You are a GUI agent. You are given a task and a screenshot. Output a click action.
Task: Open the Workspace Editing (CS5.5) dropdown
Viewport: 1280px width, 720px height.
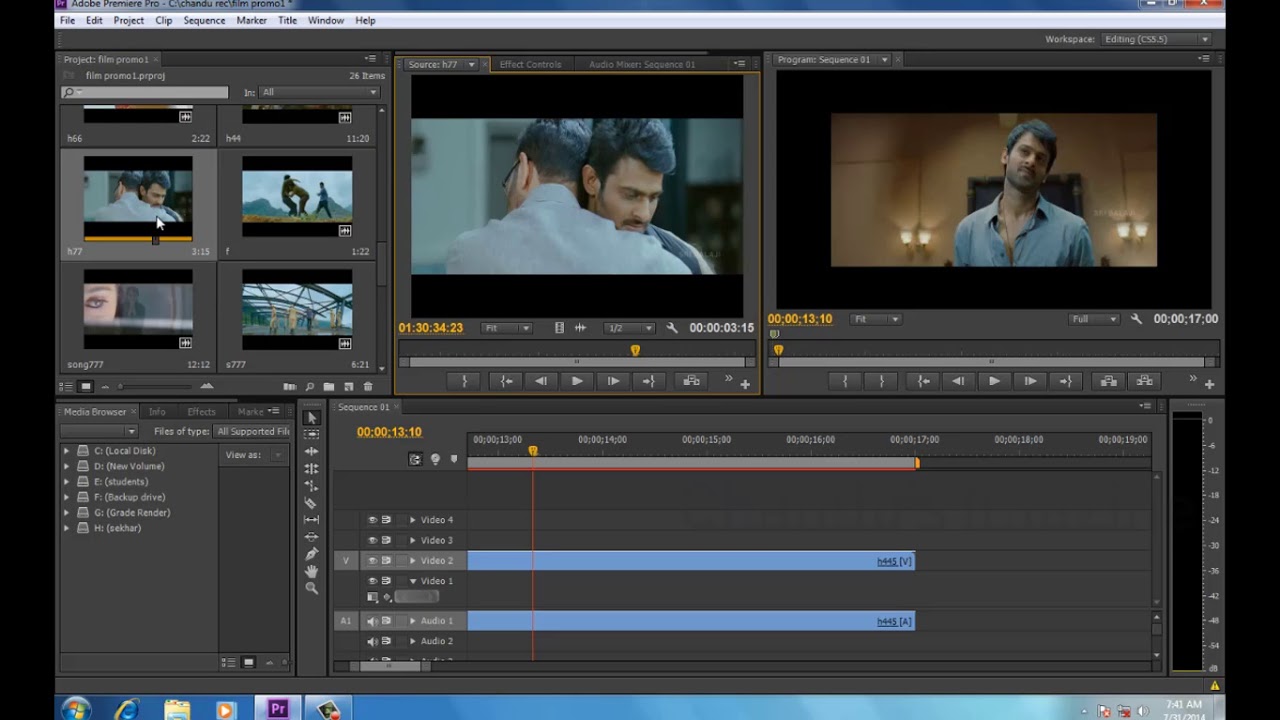[x=1155, y=39]
